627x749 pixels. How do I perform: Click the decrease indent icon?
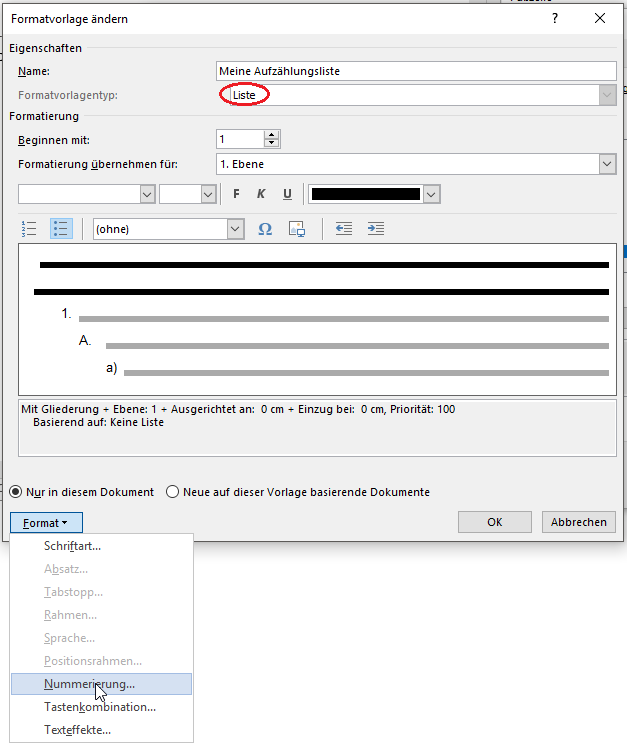(344, 229)
